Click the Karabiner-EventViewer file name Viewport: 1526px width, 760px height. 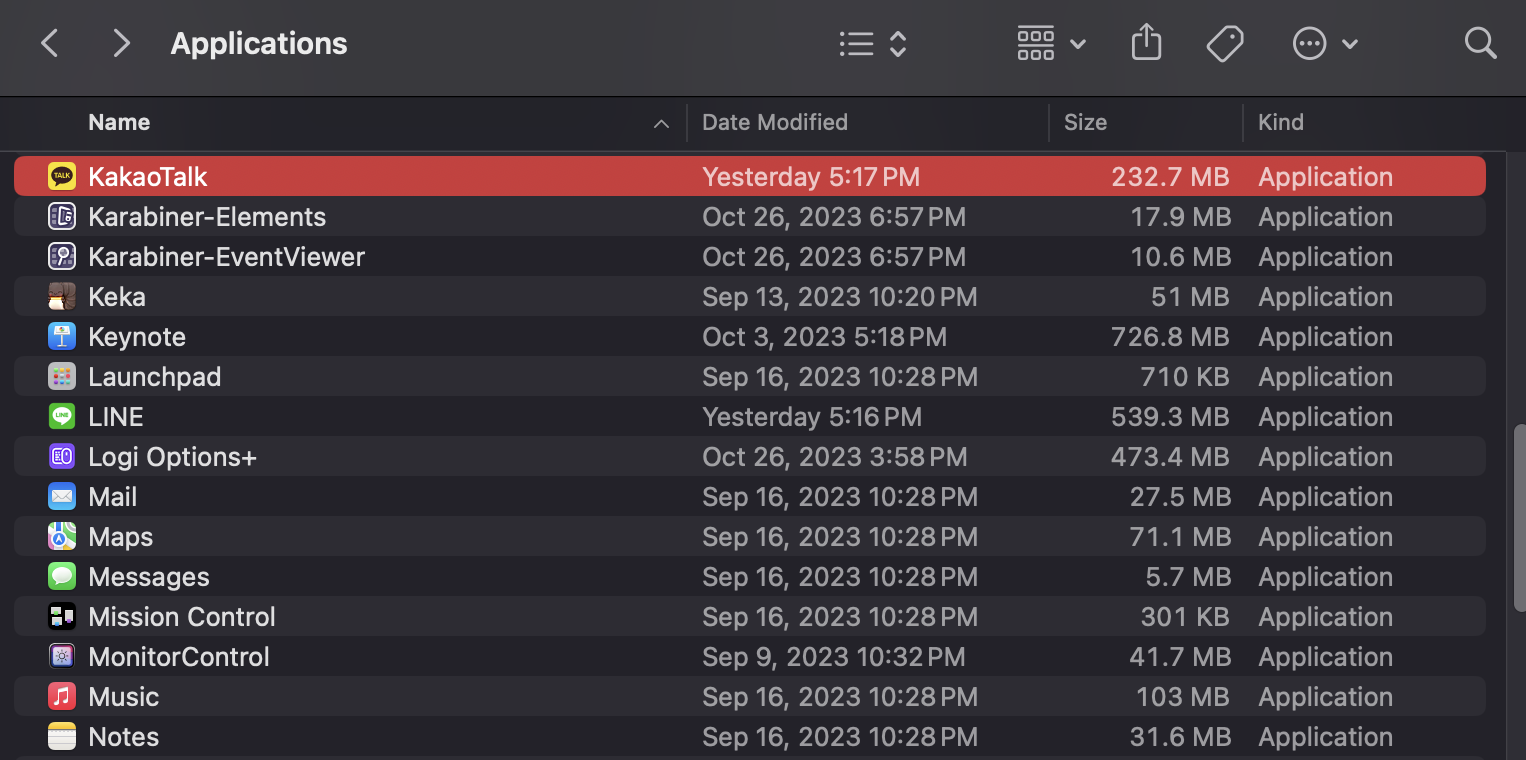click(227, 257)
